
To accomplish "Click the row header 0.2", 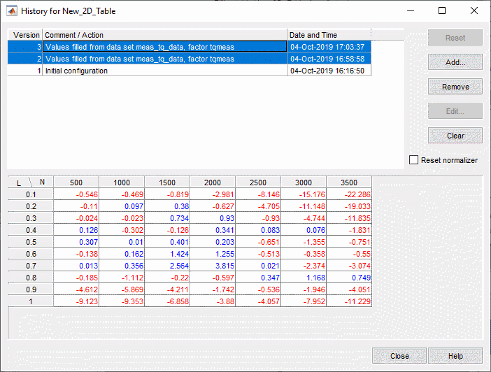I will [x=31, y=206].
